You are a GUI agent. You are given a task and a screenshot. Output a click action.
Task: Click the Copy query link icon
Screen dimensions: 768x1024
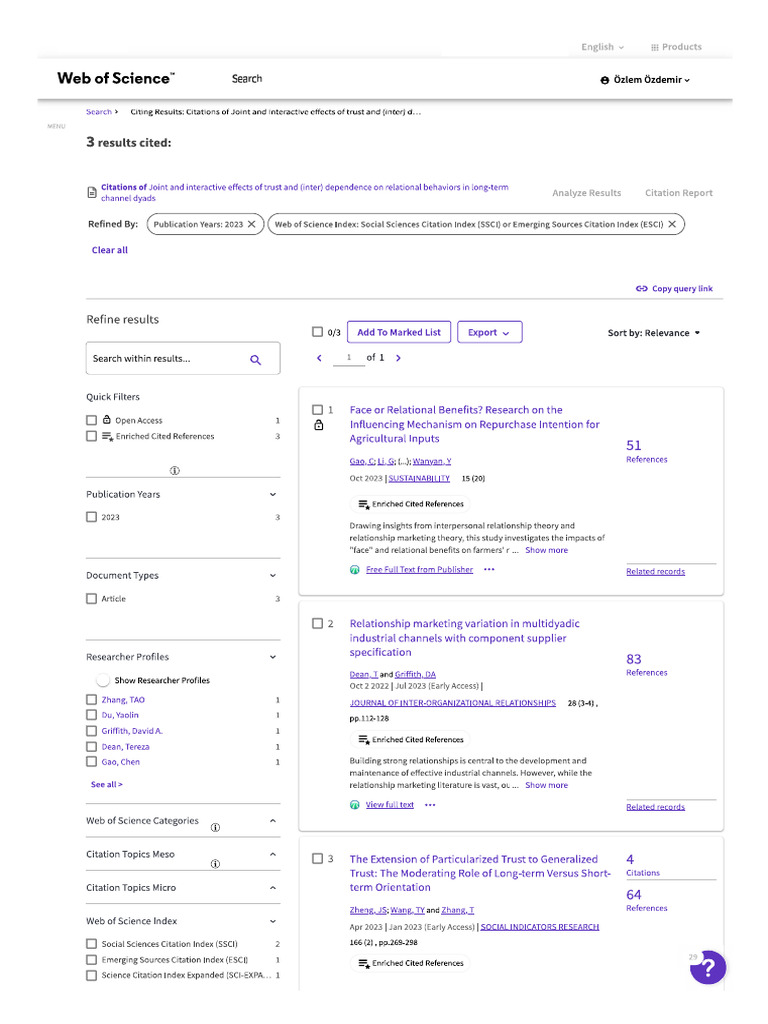click(642, 289)
